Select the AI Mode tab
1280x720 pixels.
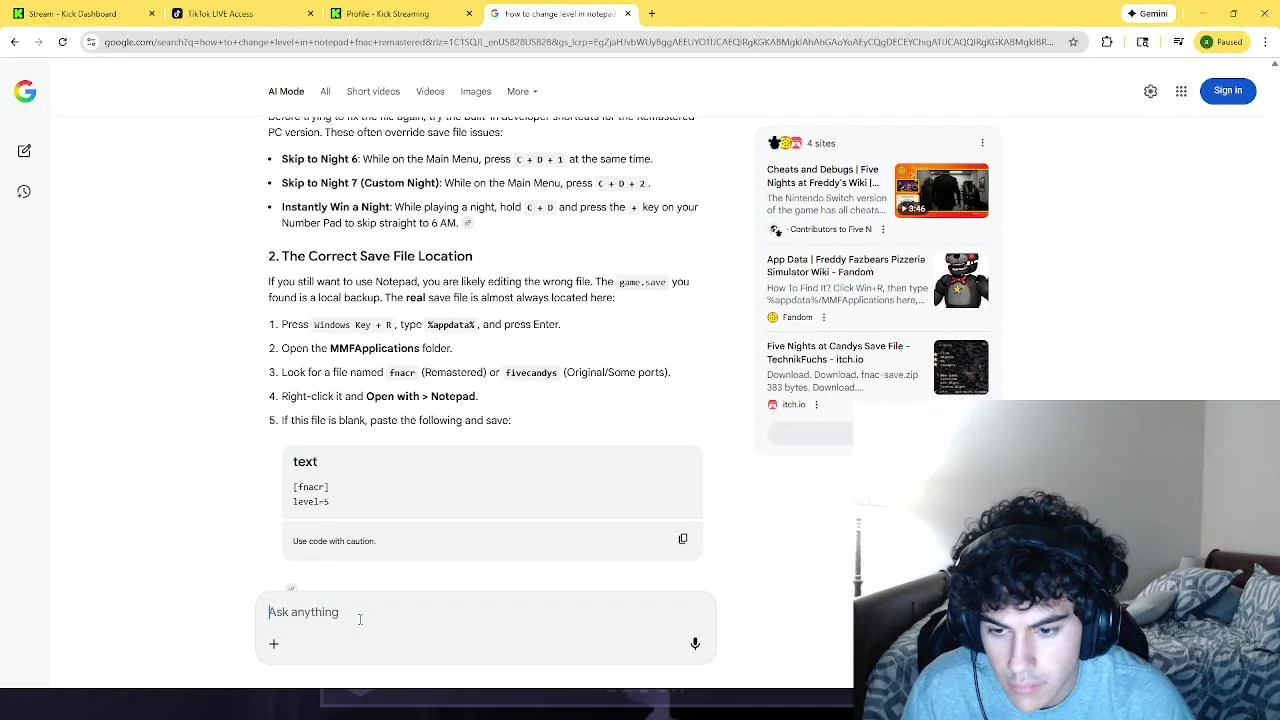click(286, 92)
